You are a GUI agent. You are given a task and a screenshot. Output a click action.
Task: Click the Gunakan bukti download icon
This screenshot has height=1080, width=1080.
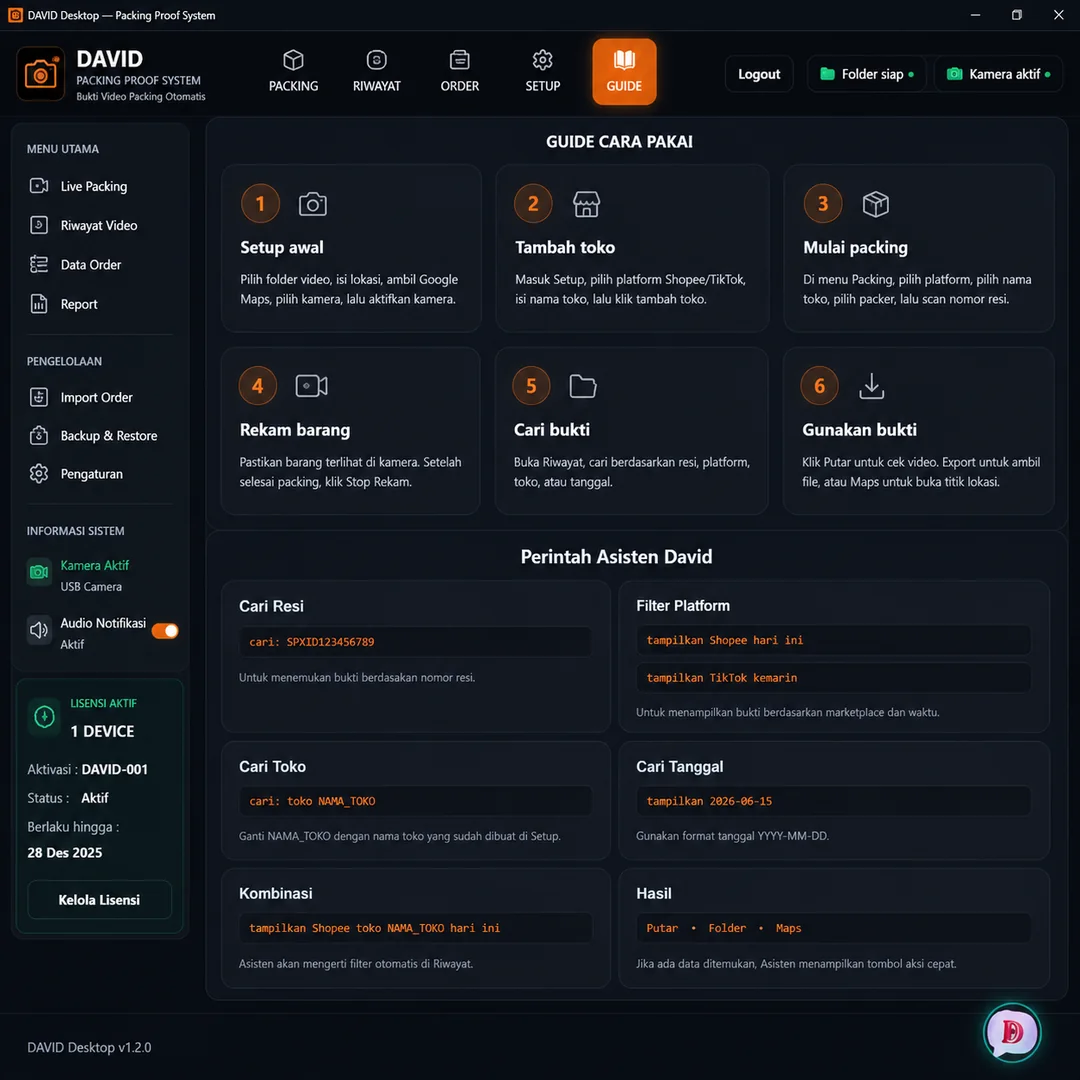[871, 386]
